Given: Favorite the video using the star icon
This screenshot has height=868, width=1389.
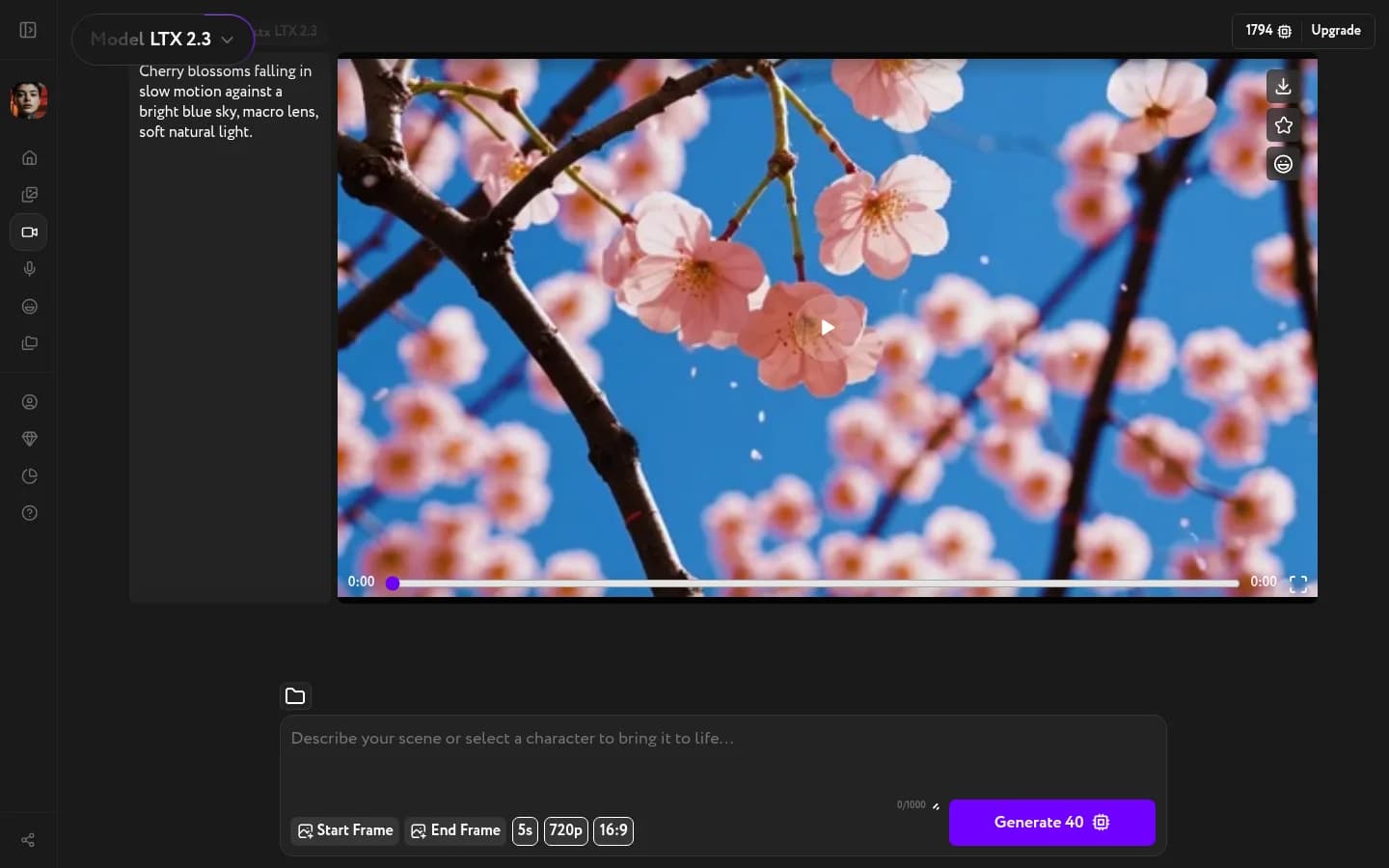Looking at the screenshot, I should click(x=1283, y=125).
